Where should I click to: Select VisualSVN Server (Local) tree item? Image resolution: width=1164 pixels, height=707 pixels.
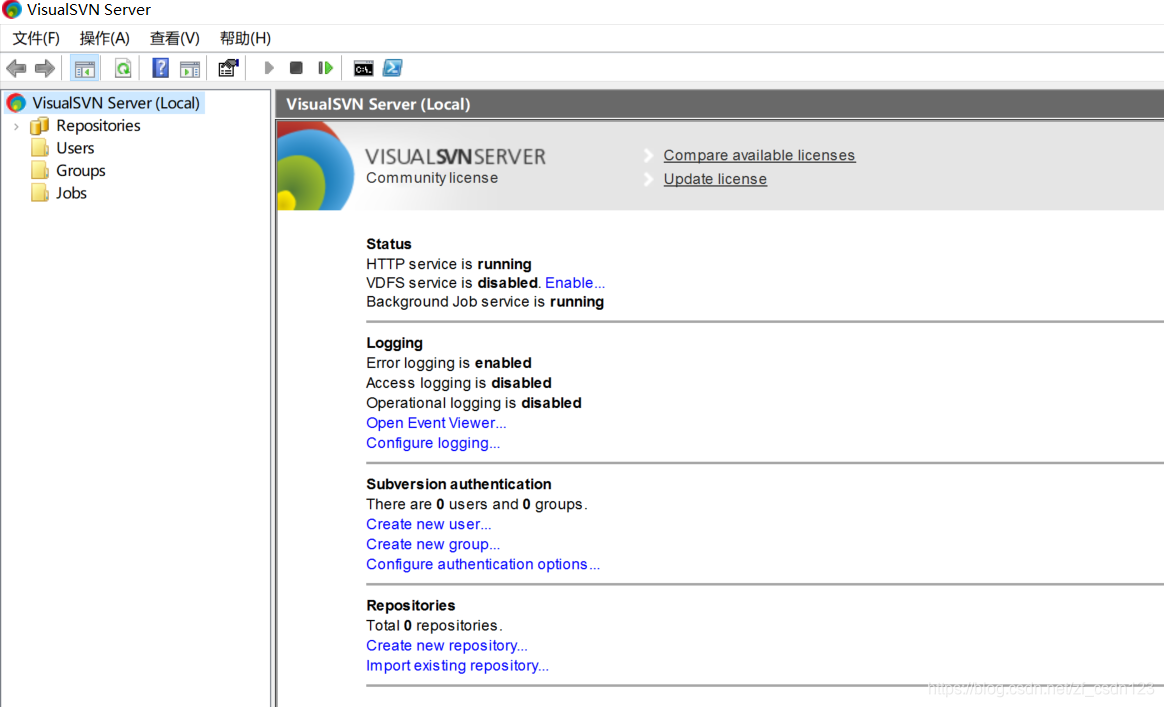(116, 102)
